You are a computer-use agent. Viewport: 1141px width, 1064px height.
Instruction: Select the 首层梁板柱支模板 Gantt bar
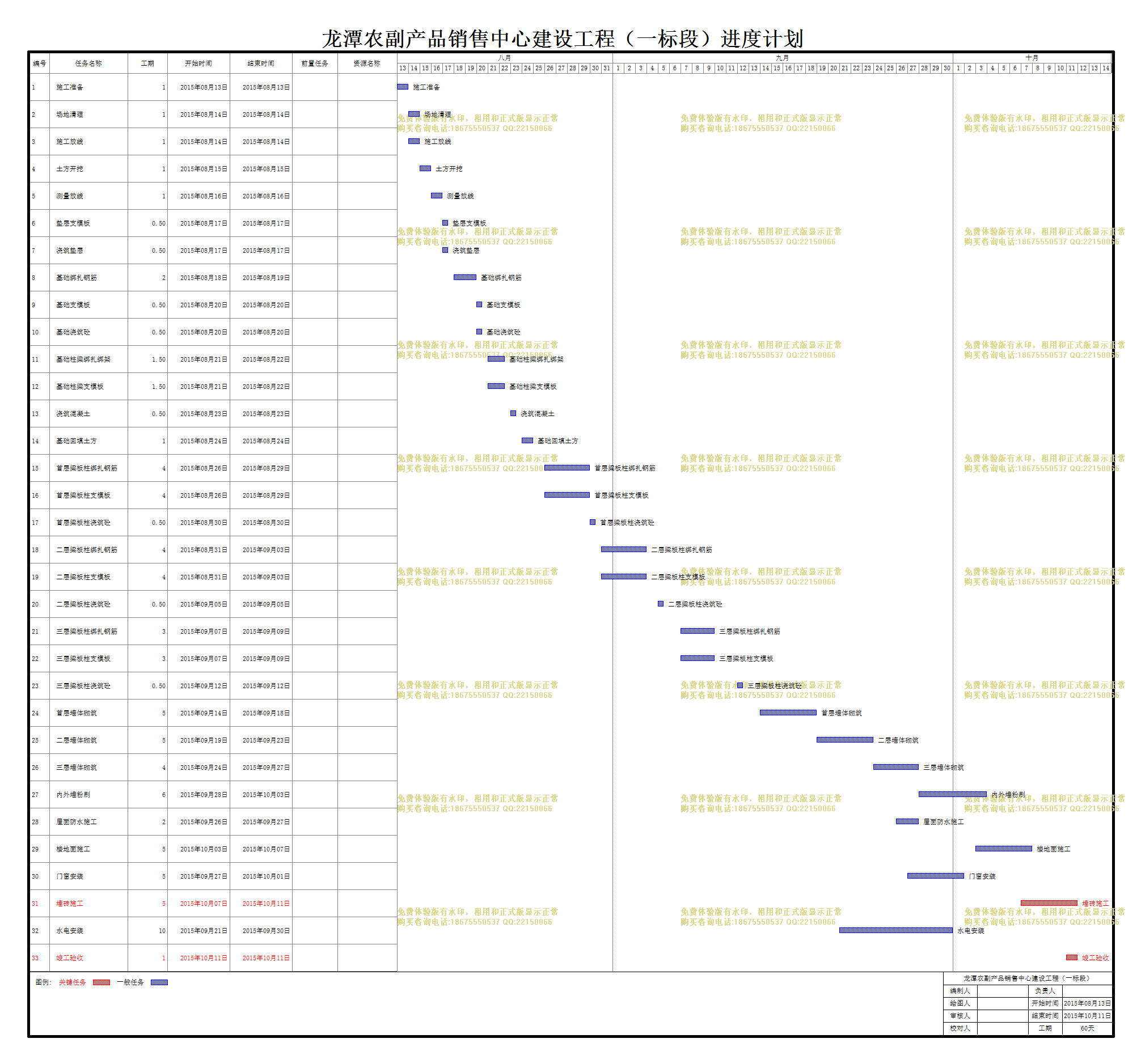pos(567,495)
